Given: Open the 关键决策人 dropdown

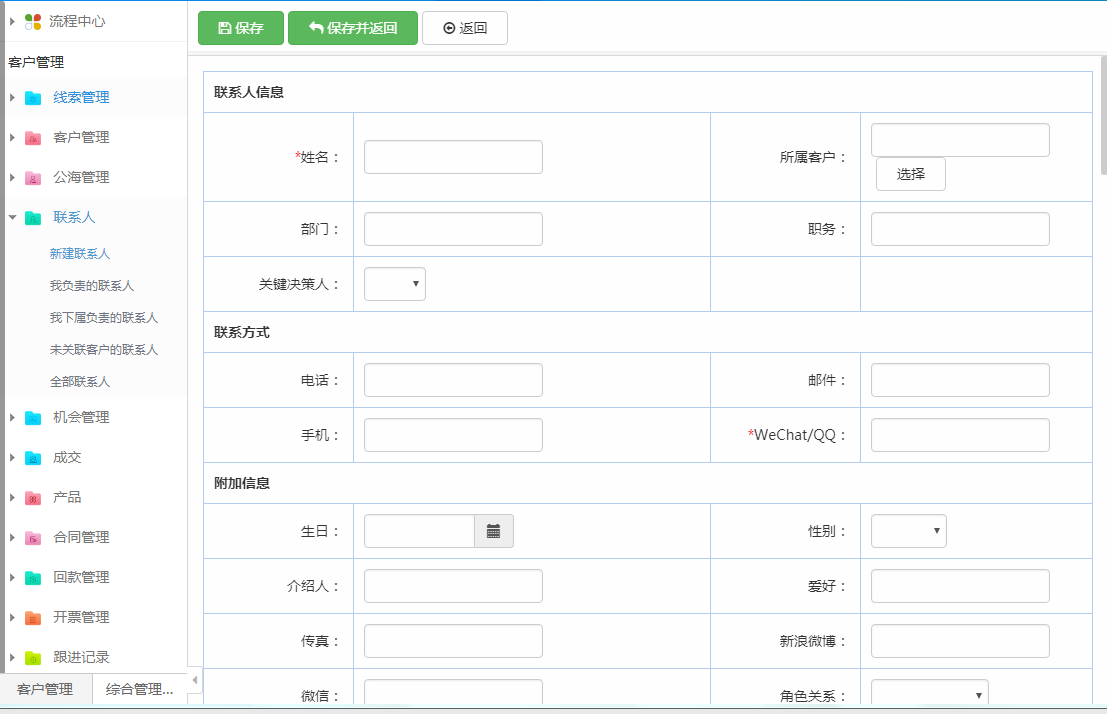Looking at the screenshot, I should coord(395,284).
